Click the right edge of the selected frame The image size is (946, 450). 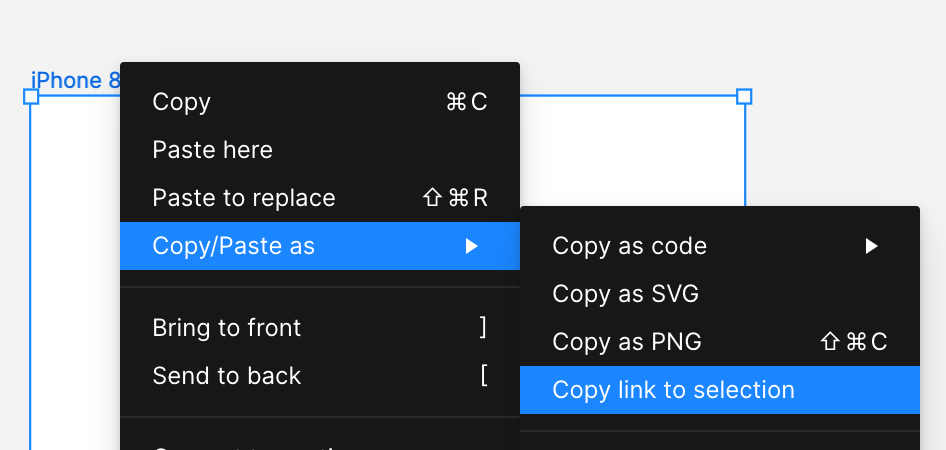[745, 160]
